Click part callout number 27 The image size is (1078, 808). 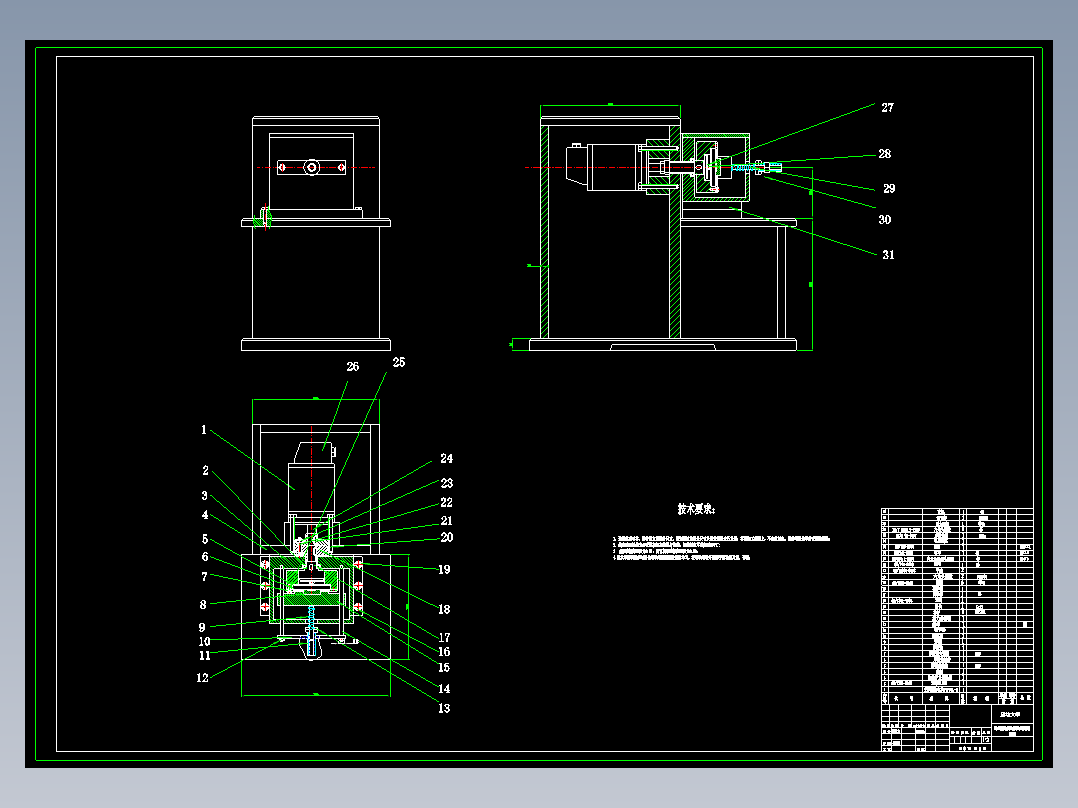888,107
